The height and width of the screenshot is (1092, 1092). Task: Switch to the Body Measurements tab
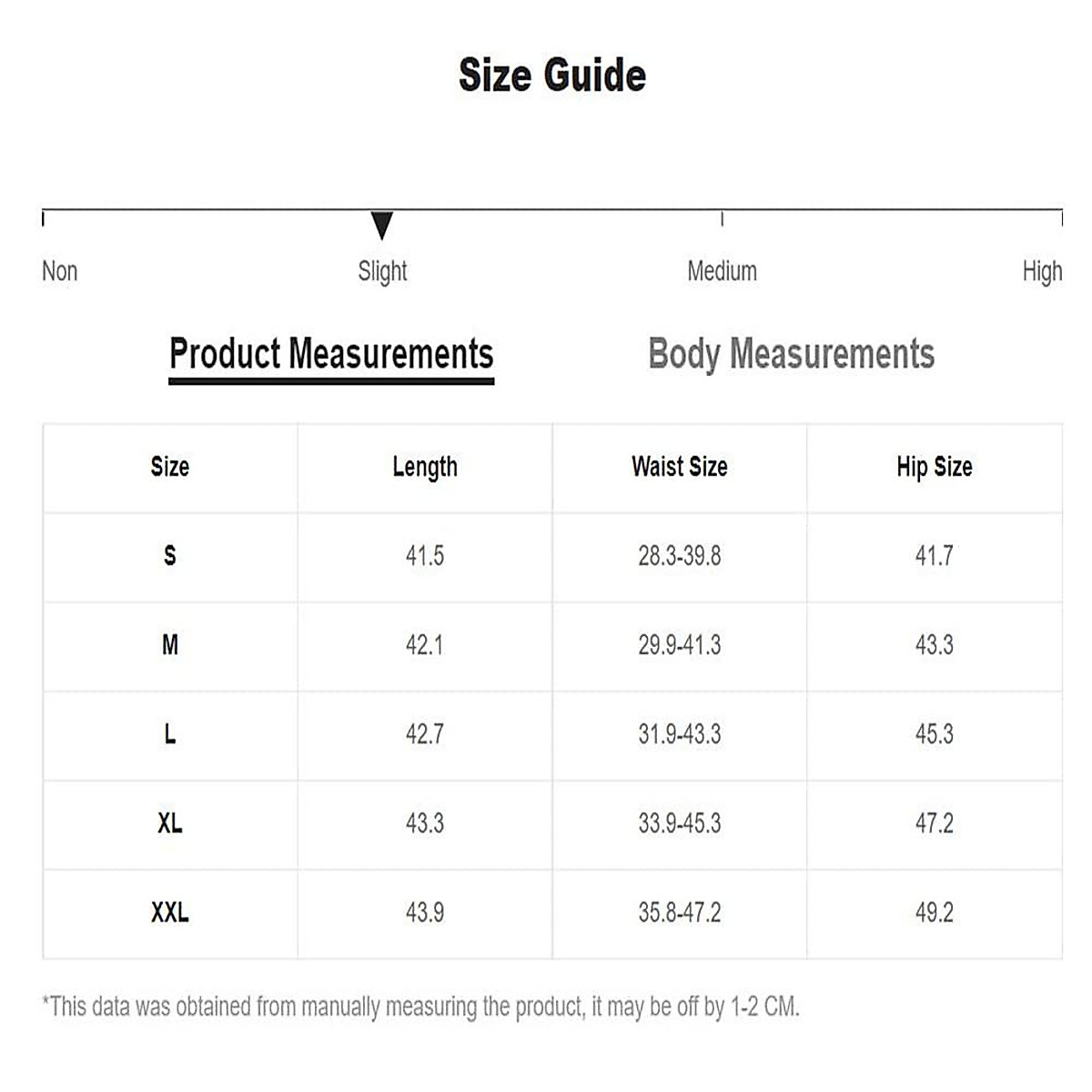tap(791, 354)
